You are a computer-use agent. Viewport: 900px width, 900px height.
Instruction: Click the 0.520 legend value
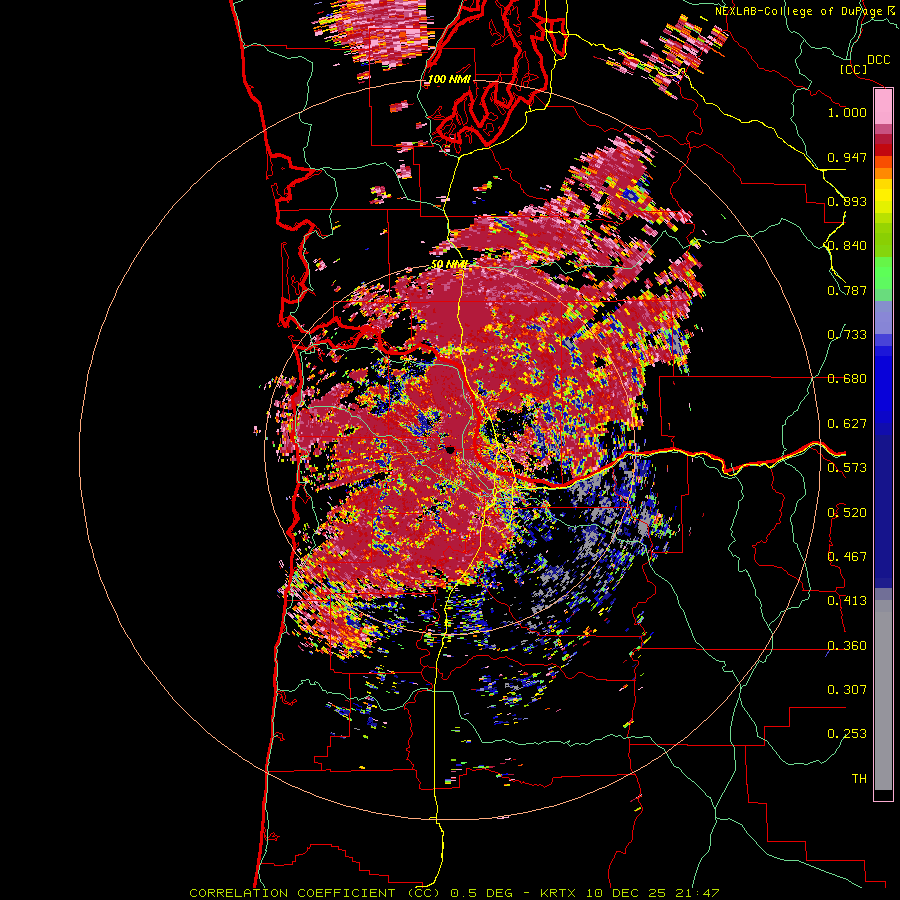[x=847, y=513]
